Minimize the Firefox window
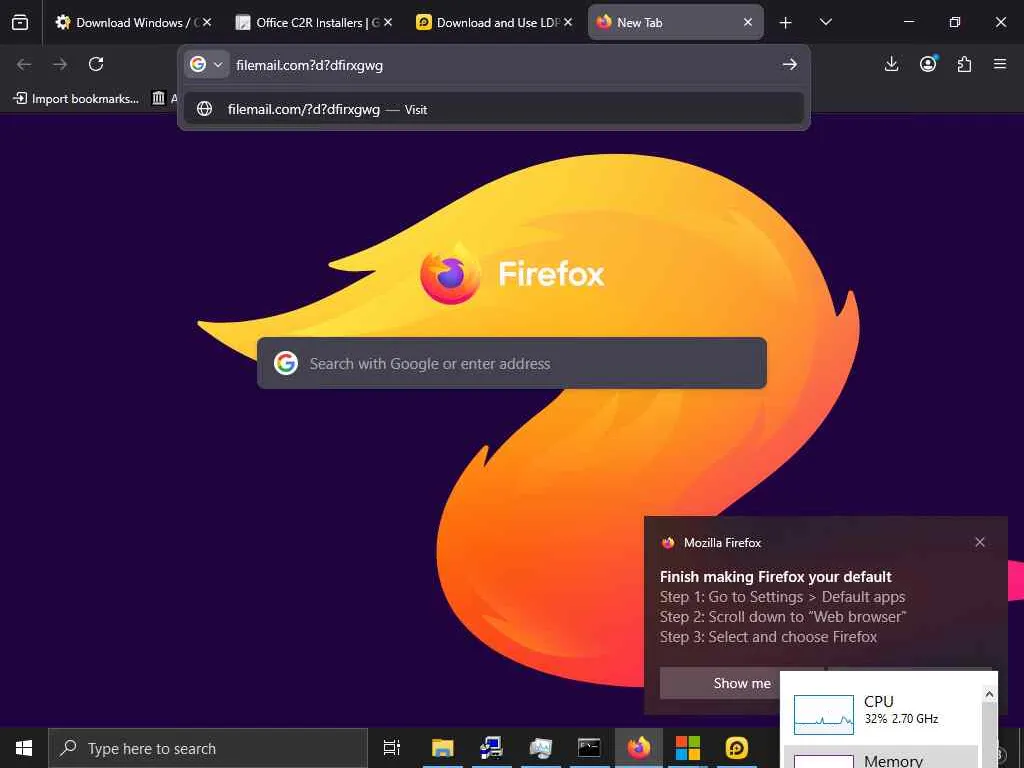Viewport: 1024px width, 768px height. [908, 22]
